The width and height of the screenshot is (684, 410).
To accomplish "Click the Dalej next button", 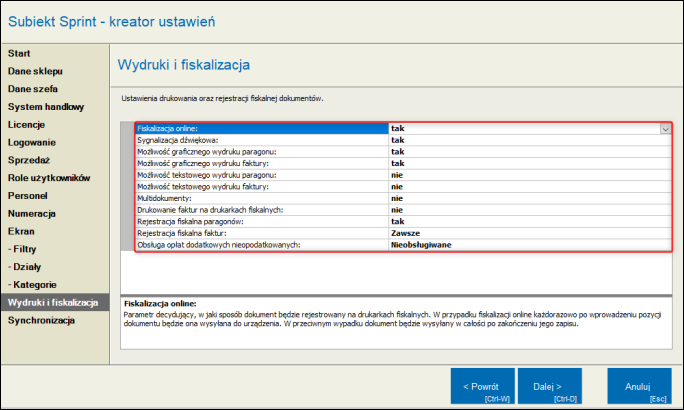I will click(549, 386).
